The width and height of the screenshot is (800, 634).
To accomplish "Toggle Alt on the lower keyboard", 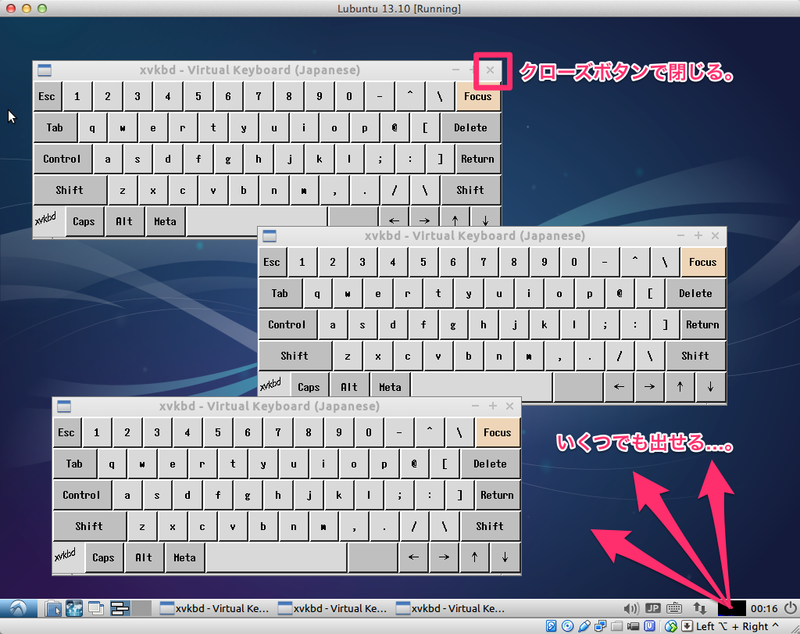I will [143, 557].
